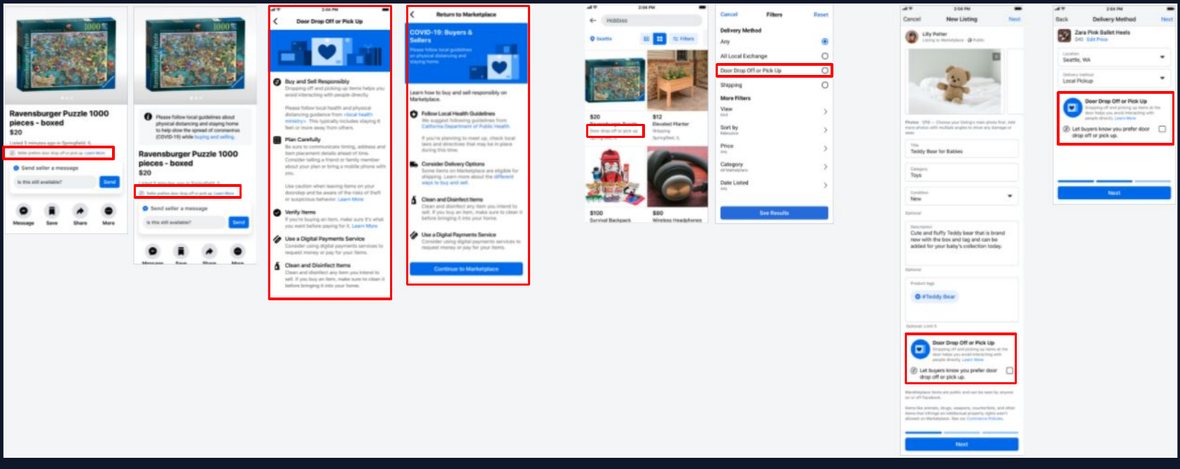Click #Teddy Bear product tag

click(935, 297)
